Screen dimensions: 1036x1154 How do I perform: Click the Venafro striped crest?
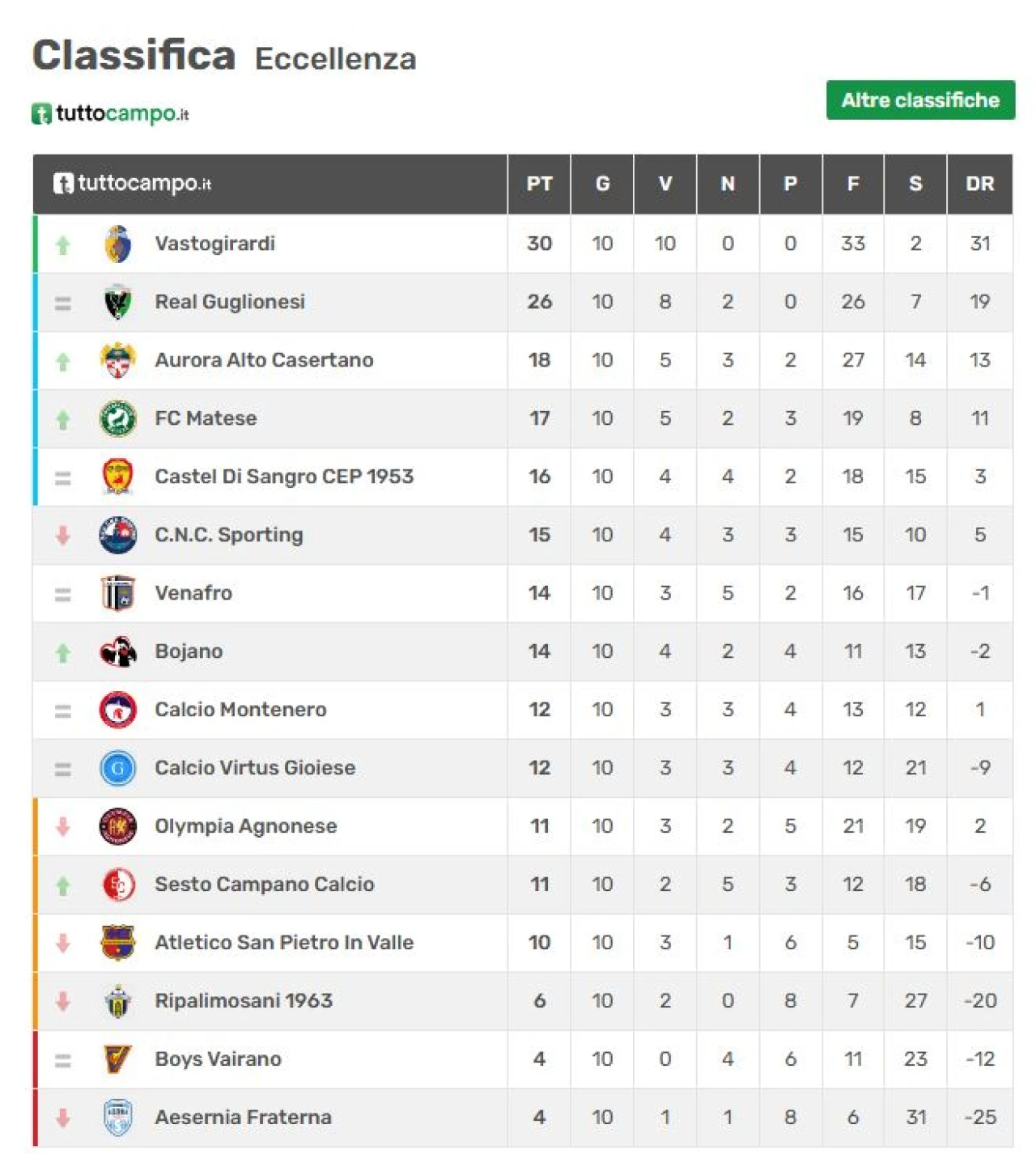(118, 593)
